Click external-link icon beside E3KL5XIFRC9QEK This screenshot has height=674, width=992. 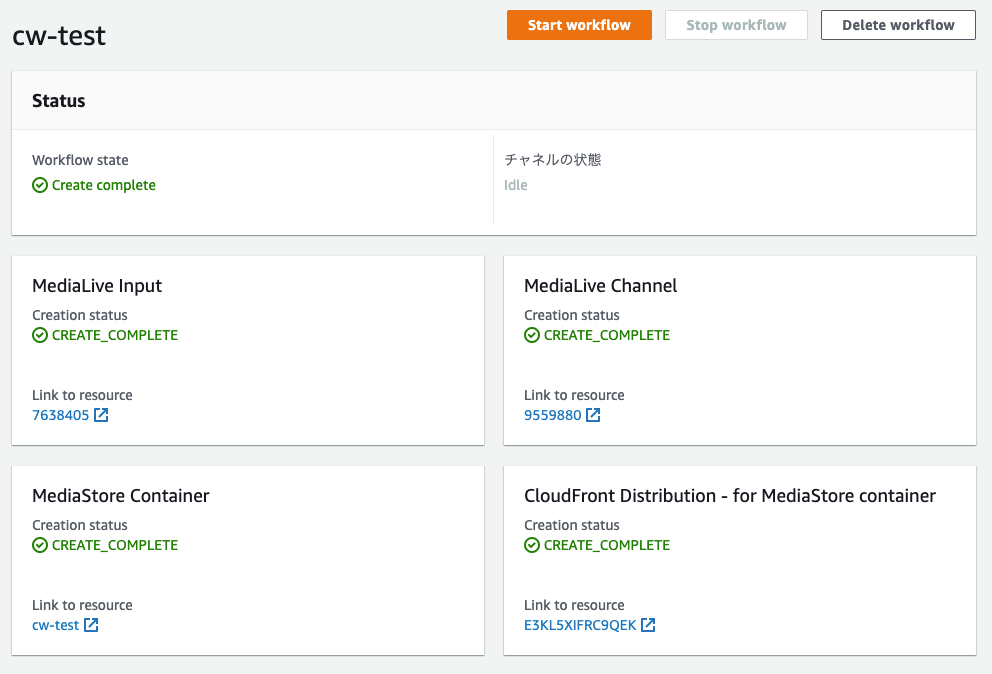coord(648,625)
